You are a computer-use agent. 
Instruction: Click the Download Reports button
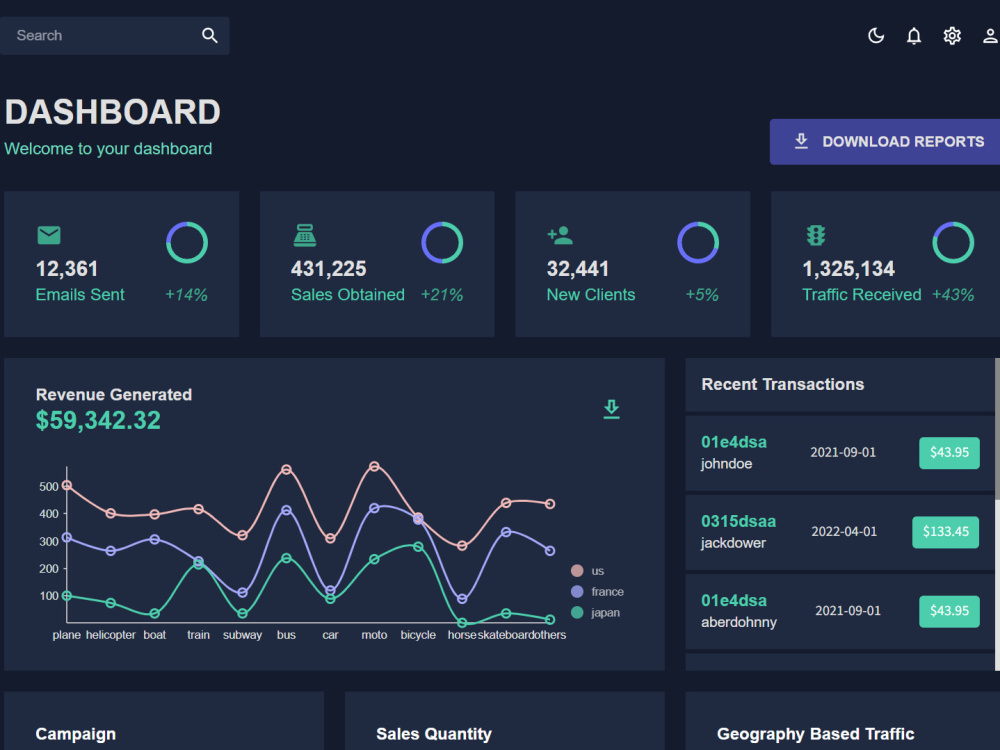click(885, 142)
